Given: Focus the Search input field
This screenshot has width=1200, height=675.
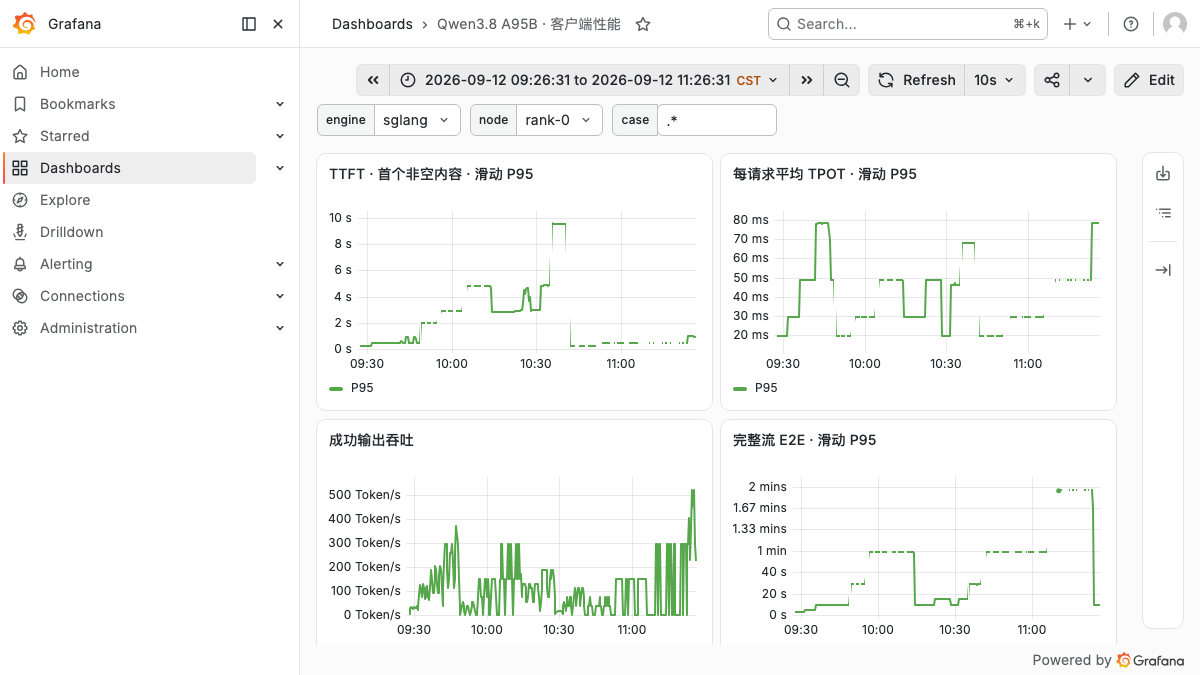Looking at the screenshot, I should tap(908, 24).
